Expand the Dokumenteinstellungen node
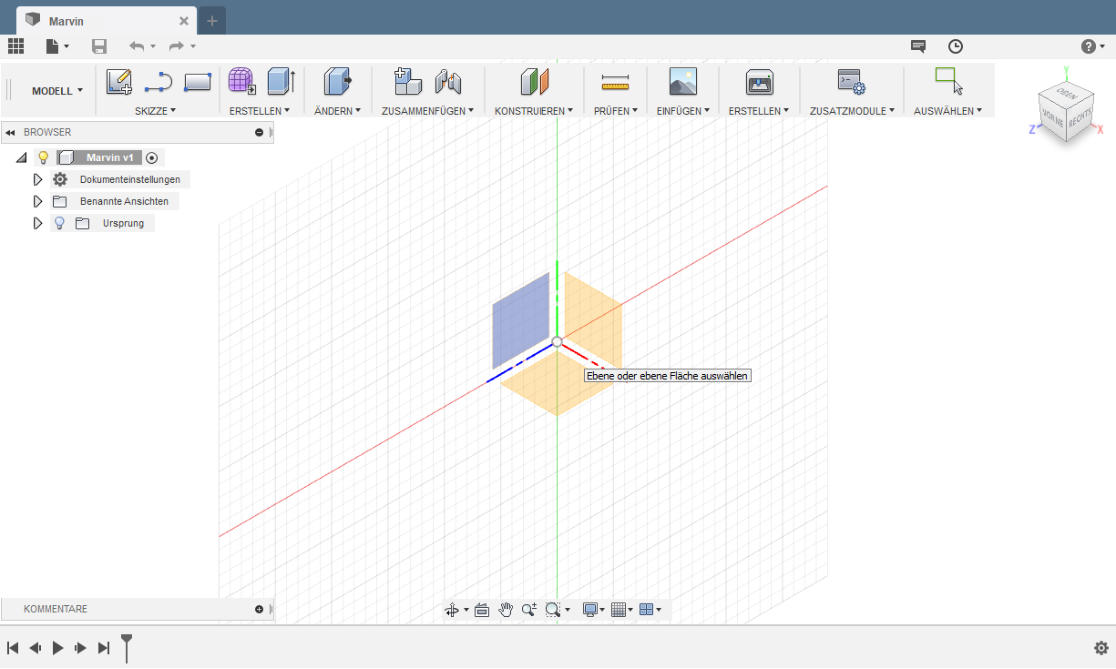 (38, 179)
